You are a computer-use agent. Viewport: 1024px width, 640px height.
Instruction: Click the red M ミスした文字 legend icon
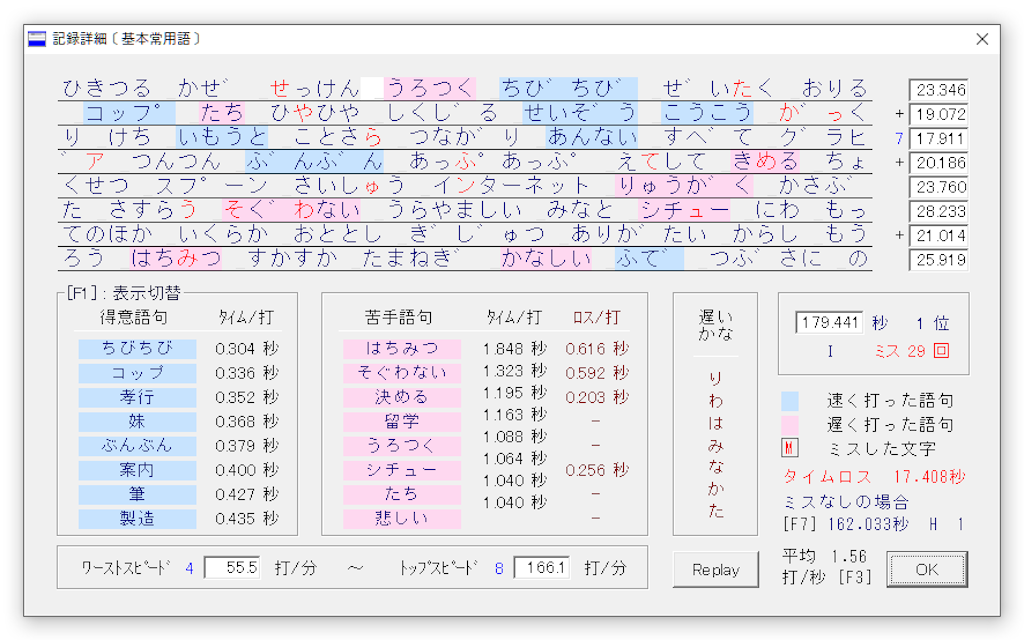[790, 449]
